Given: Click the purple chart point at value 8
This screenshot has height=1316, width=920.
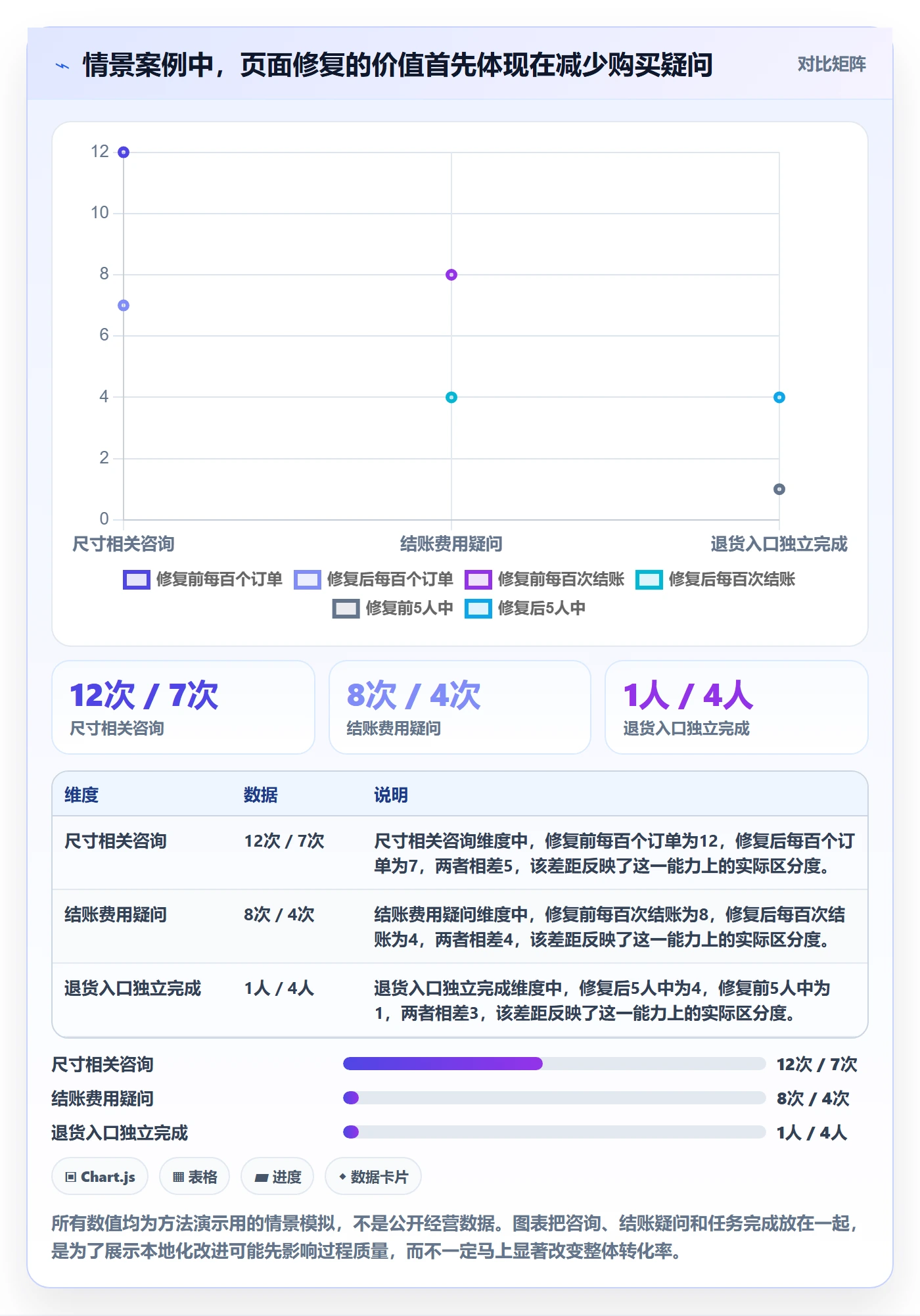Looking at the screenshot, I should click(x=451, y=275).
